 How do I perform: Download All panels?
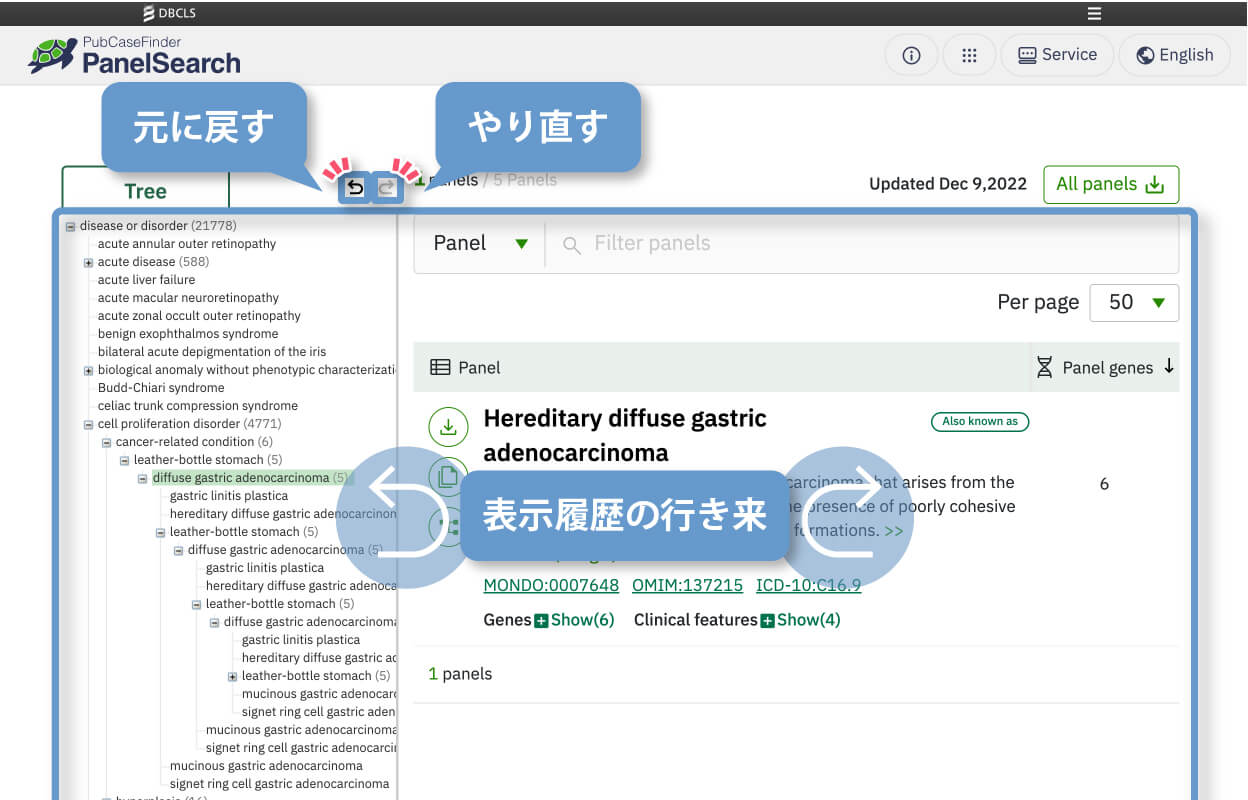[1111, 184]
